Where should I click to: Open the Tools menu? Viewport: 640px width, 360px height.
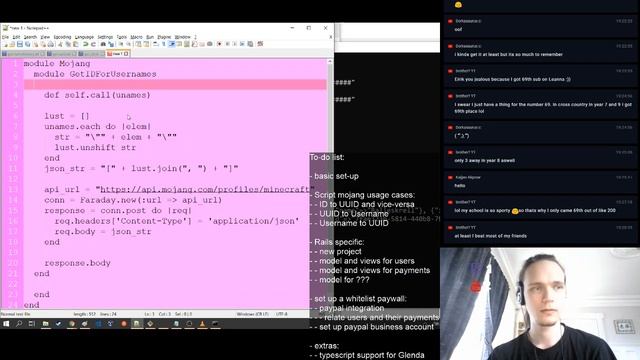coord(122,37)
